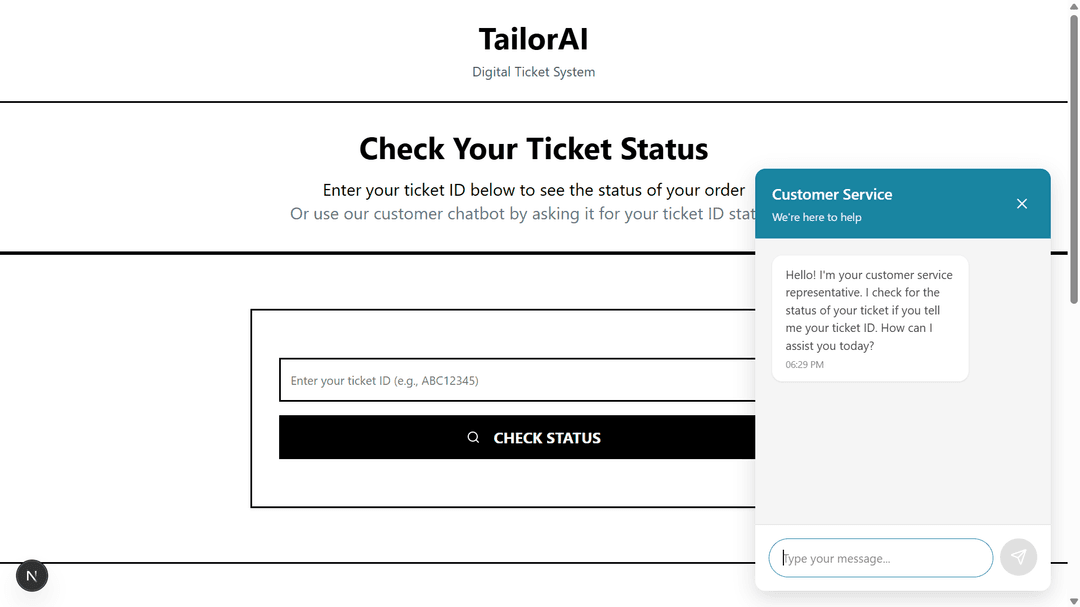Click the paper plane send icon

pos(1018,557)
